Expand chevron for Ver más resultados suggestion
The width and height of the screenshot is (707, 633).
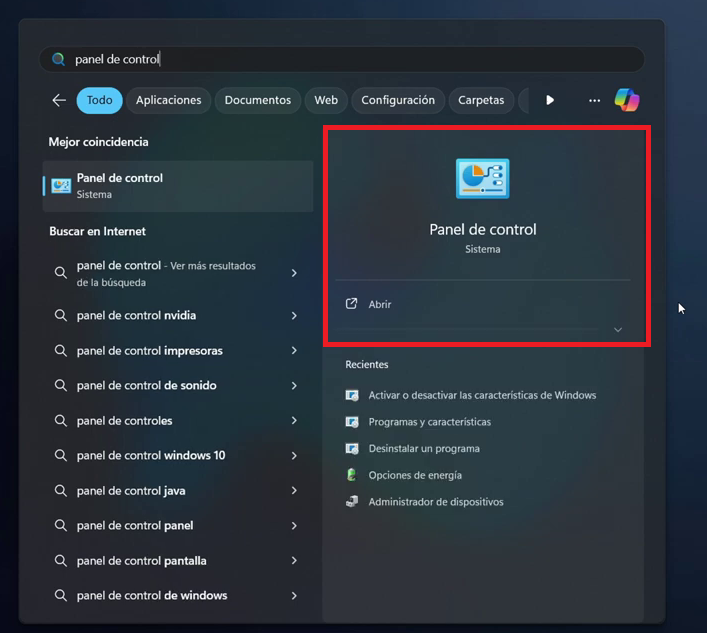pyautogui.click(x=294, y=273)
